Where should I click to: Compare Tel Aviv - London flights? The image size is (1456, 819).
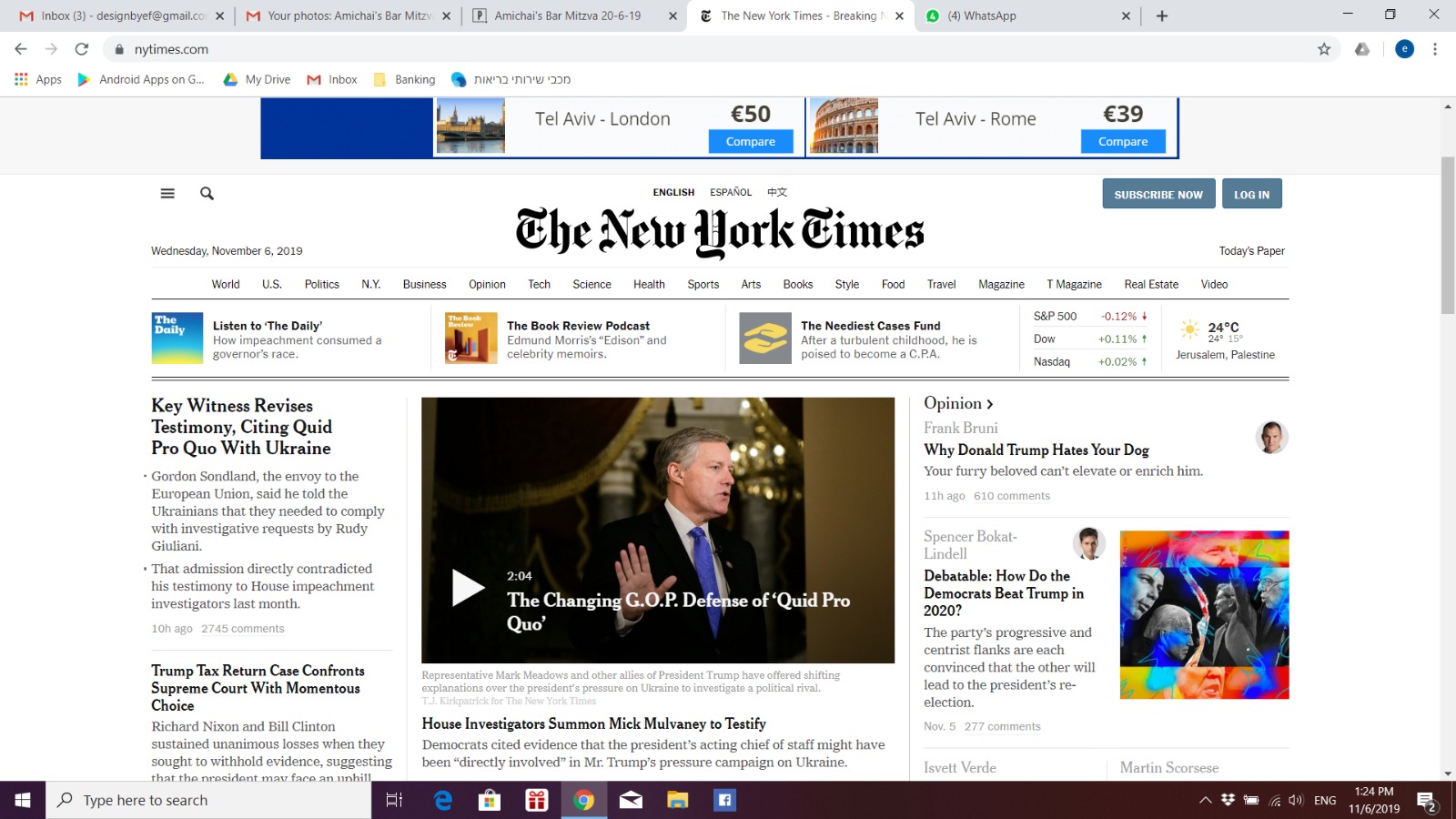[x=751, y=141]
